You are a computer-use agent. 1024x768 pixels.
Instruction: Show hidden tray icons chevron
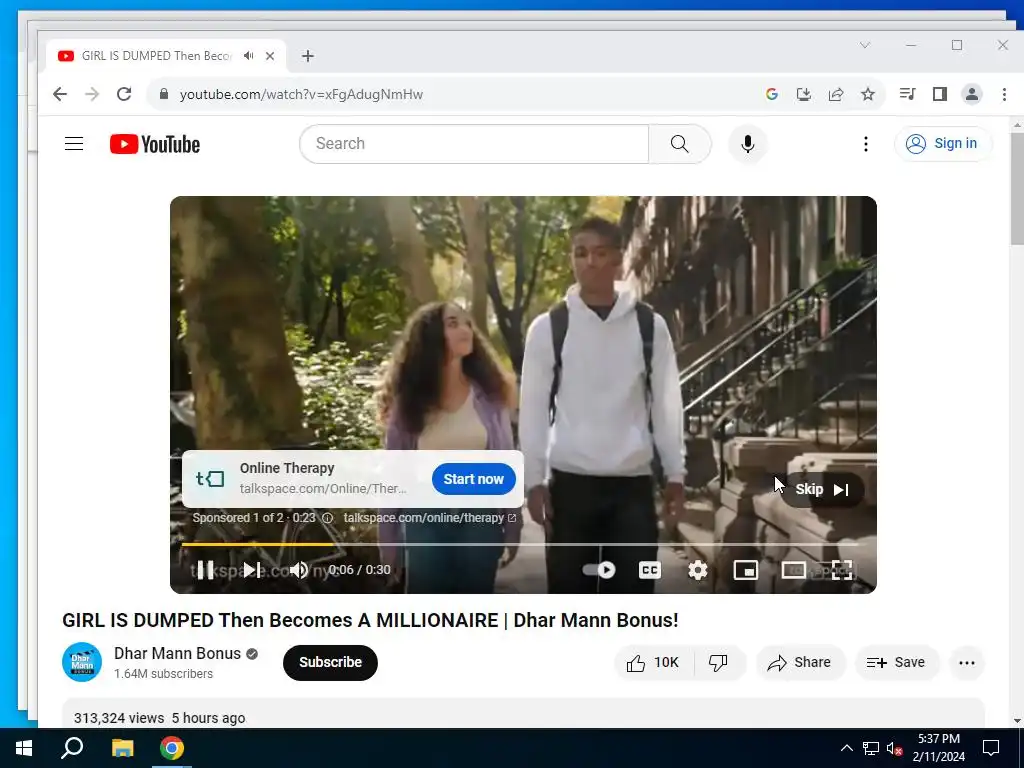846,748
